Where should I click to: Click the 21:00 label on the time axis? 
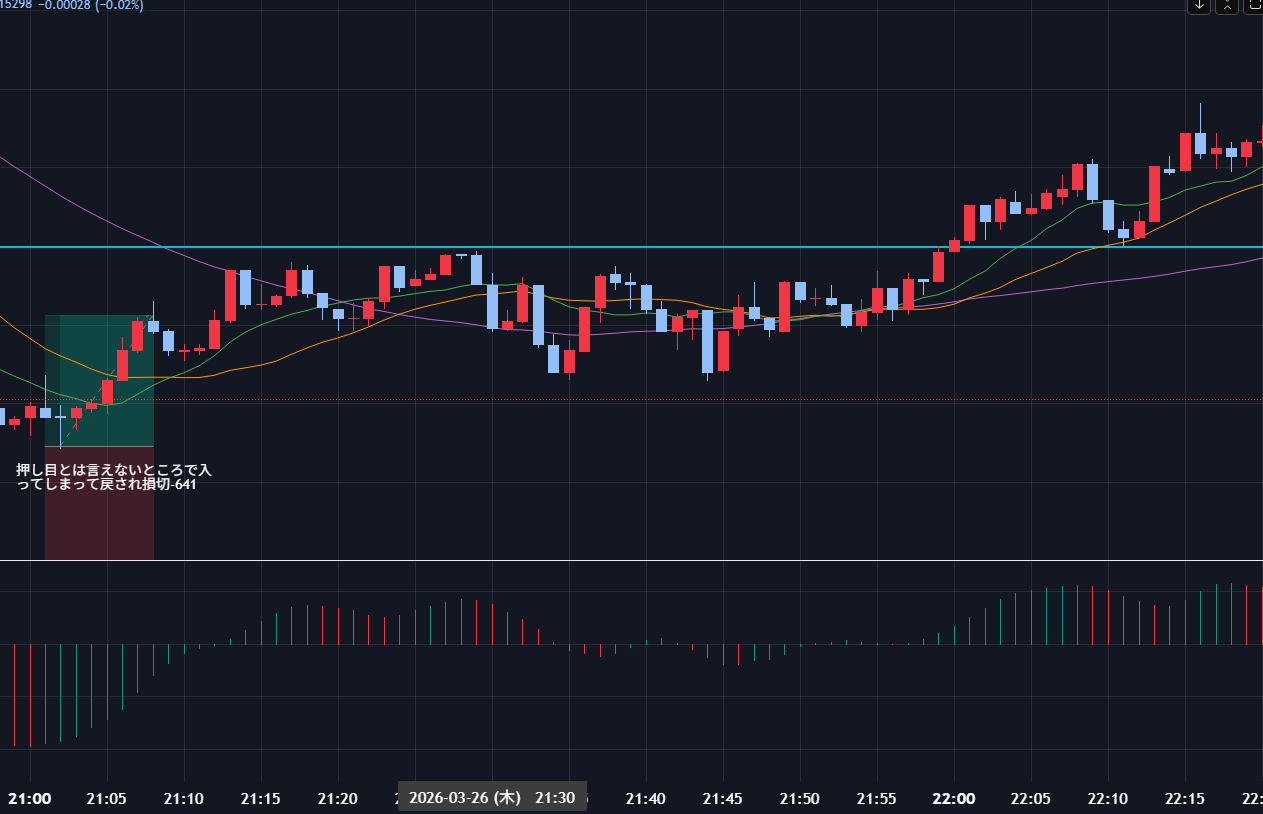29,799
